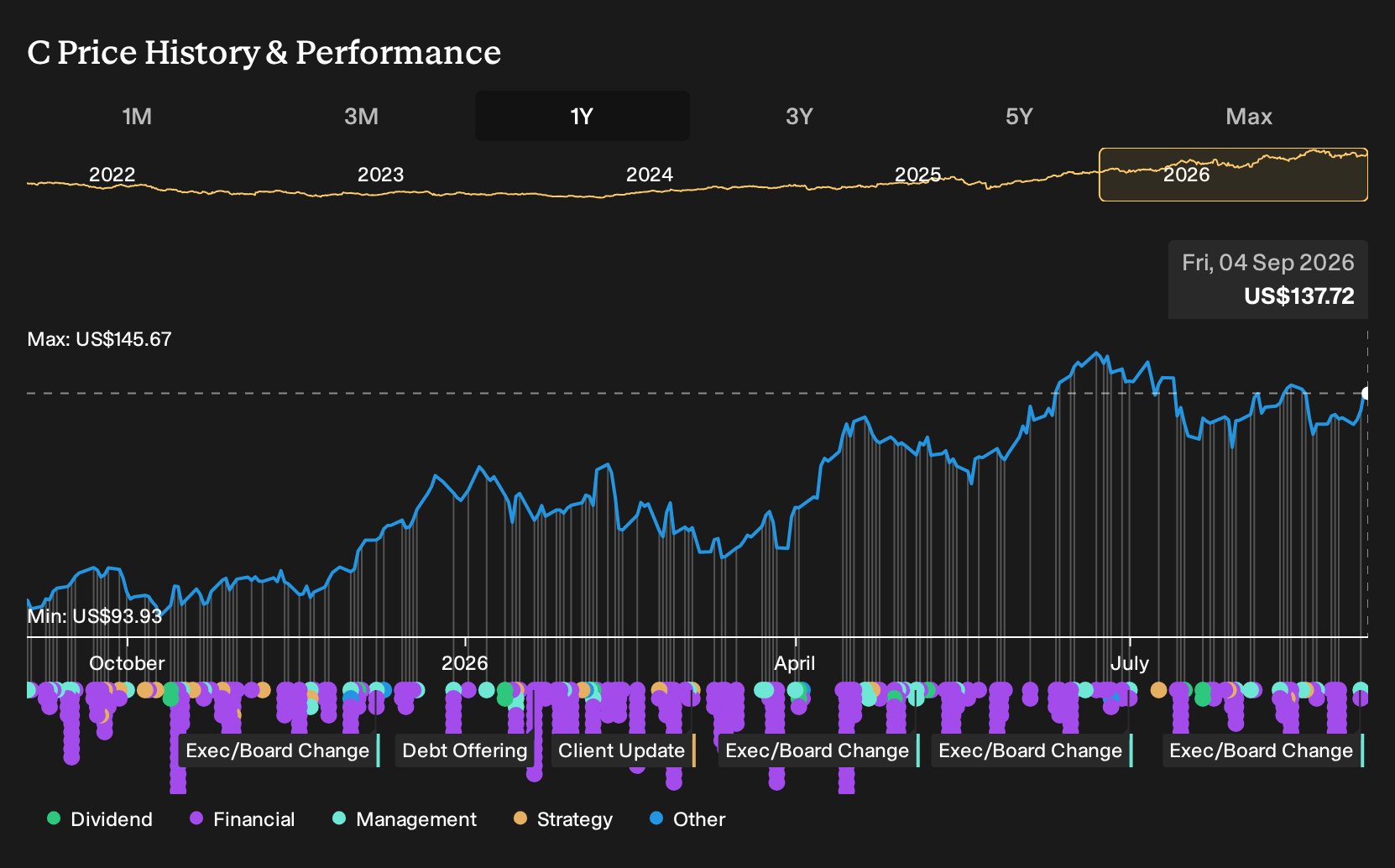This screenshot has height=868, width=1395.
Task: Click the white current price point marker
Action: pos(1366,393)
